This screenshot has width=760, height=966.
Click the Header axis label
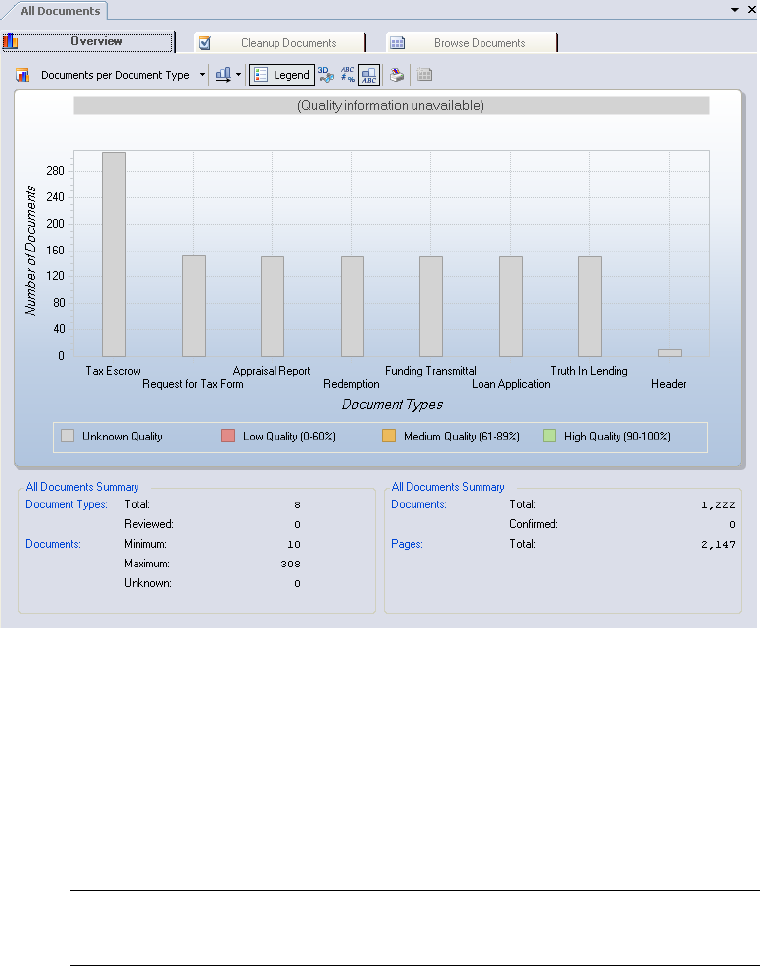pos(668,384)
